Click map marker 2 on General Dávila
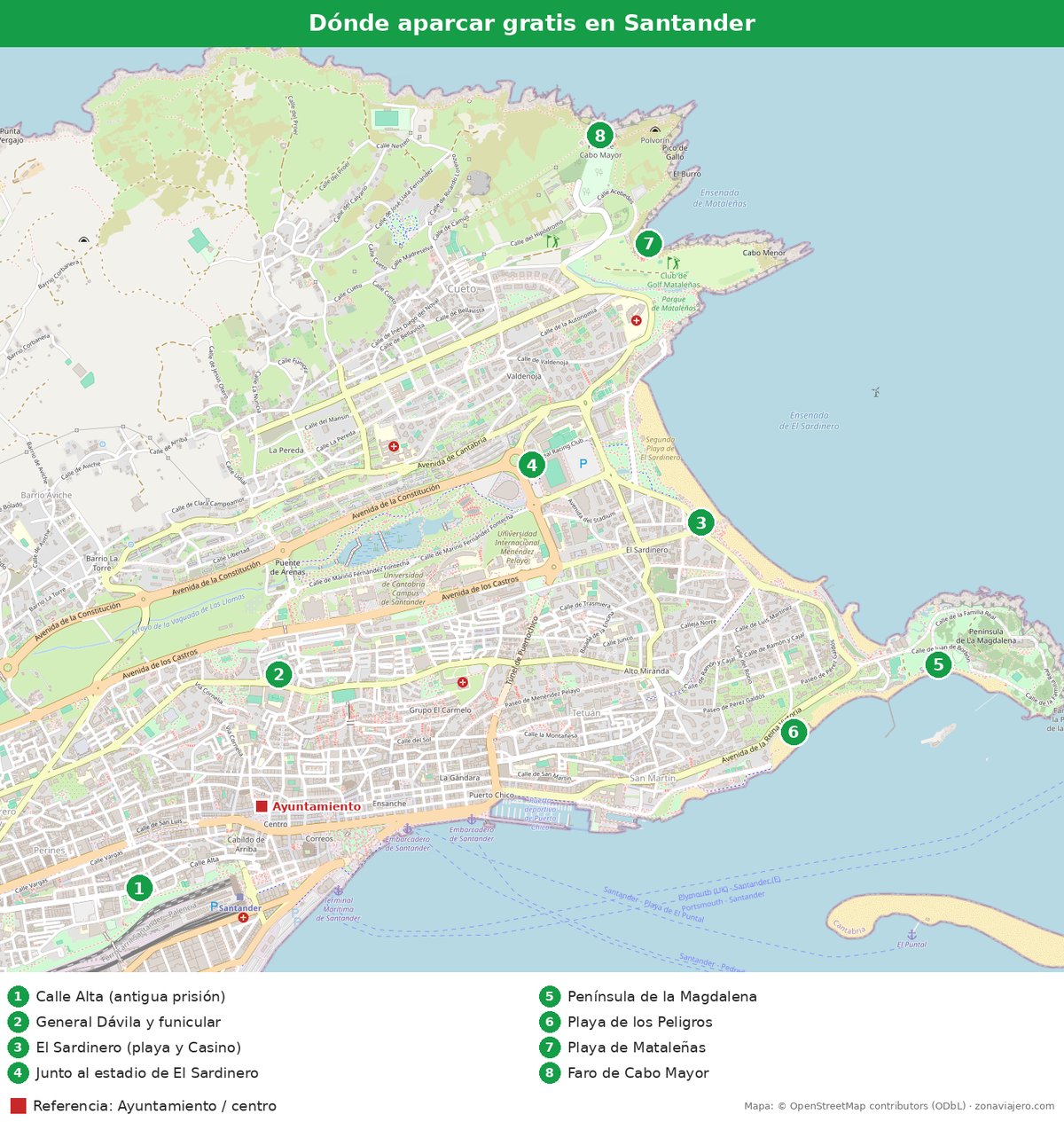 coord(278,675)
